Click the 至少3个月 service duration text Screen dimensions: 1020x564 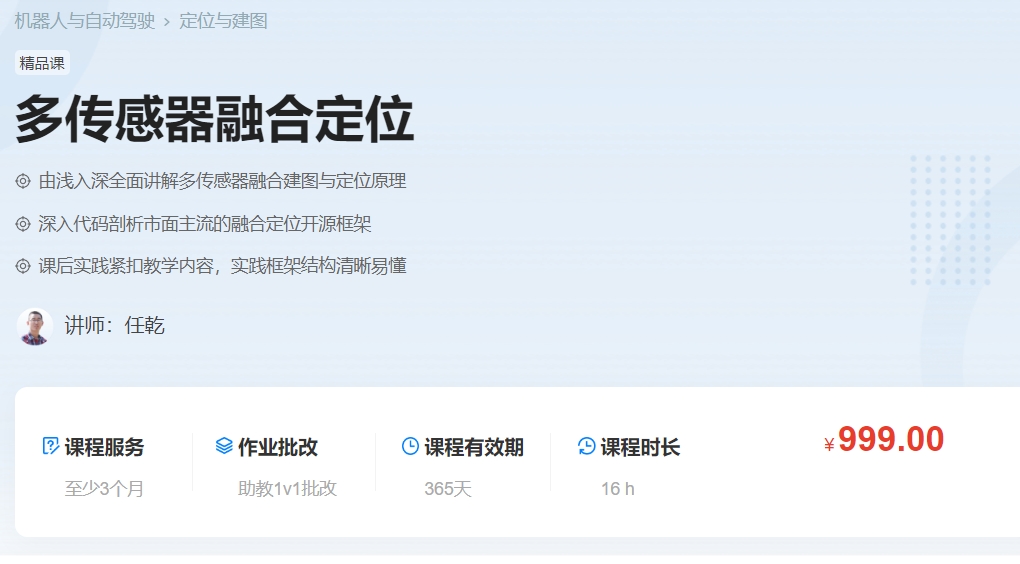[x=104, y=489]
